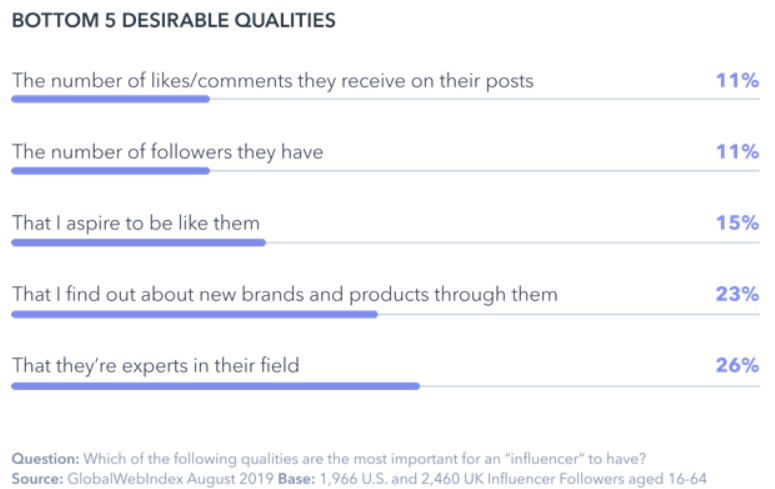Select "That I aspire to be like them"
Viewport: 775px width, 489px height.
pos(136,223)
